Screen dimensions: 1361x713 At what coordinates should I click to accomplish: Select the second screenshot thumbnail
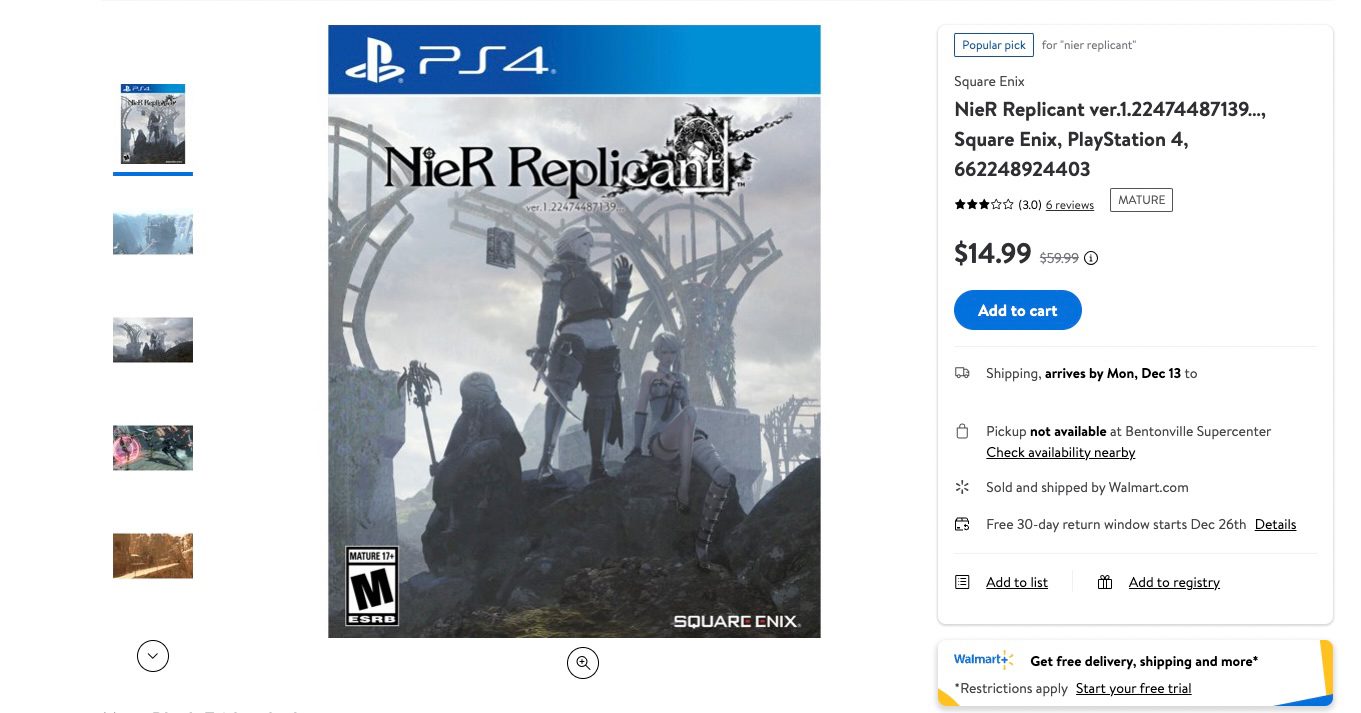click(x=153, y=233)
